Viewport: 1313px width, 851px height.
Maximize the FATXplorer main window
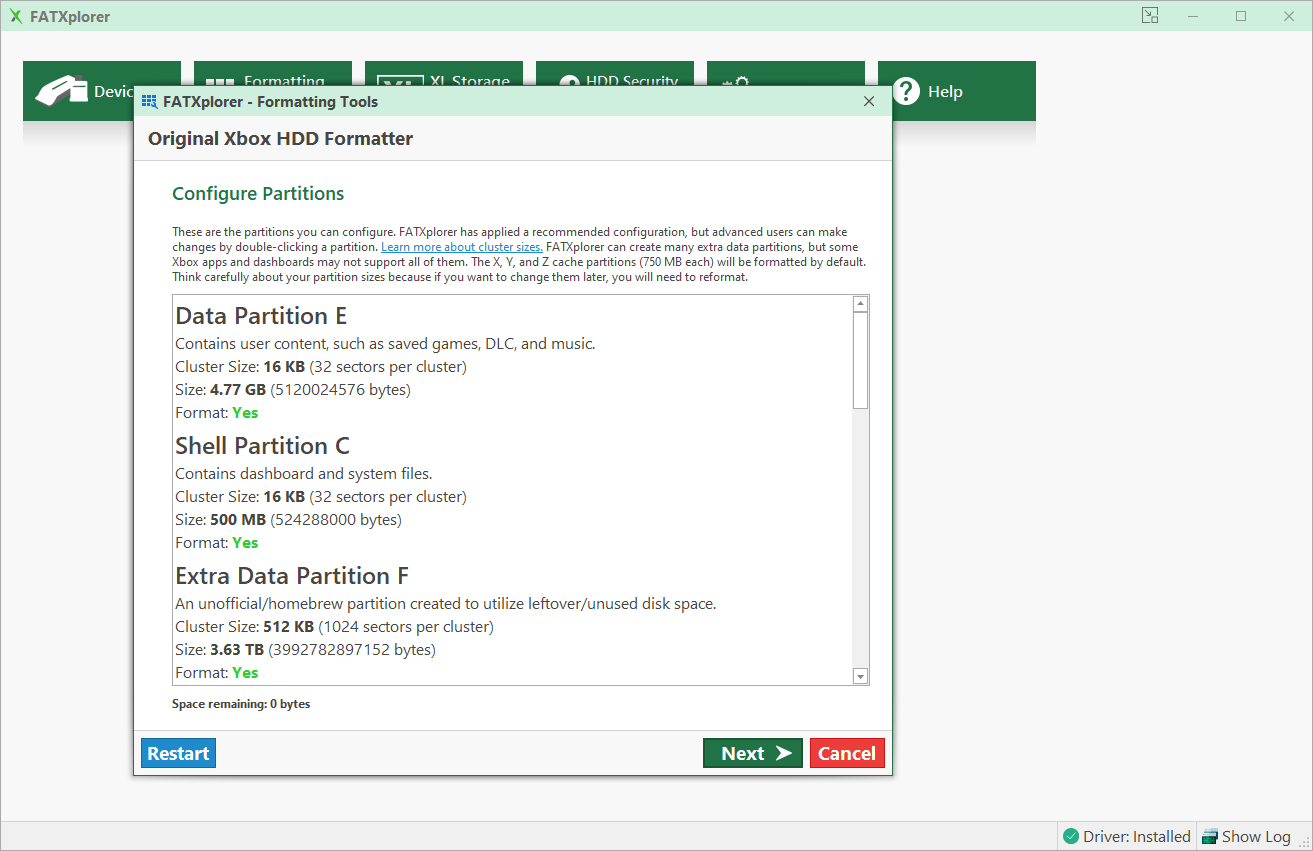[x=1241, y=16]
